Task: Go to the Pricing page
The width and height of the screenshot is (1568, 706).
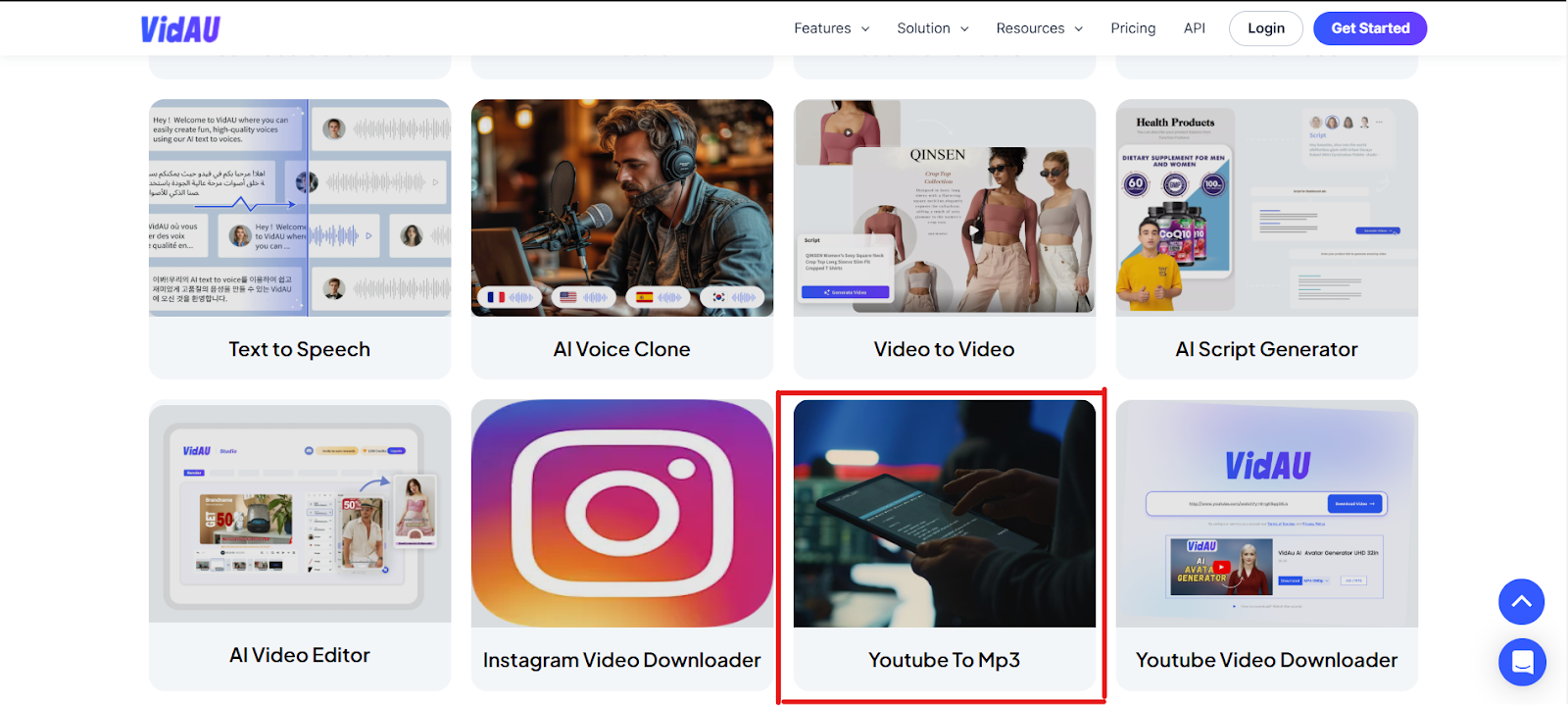Action: coord(1133,28)
